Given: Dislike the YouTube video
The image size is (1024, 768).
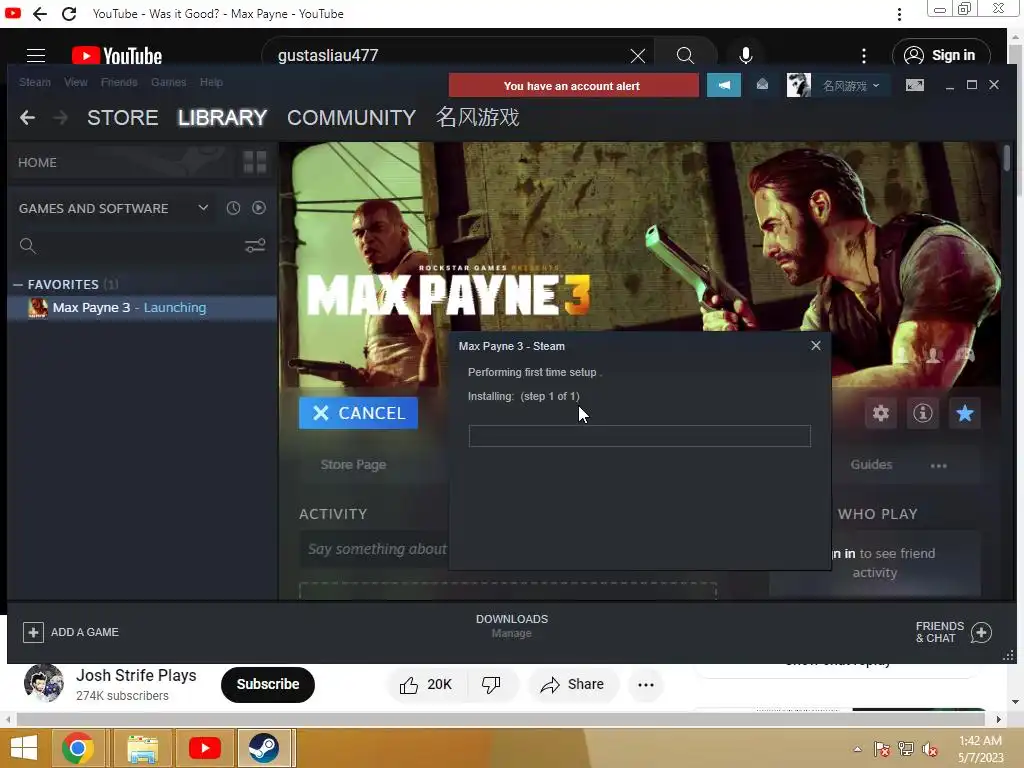Looking at the screenshot, I should pyautogui.click(x=492, y=684).
